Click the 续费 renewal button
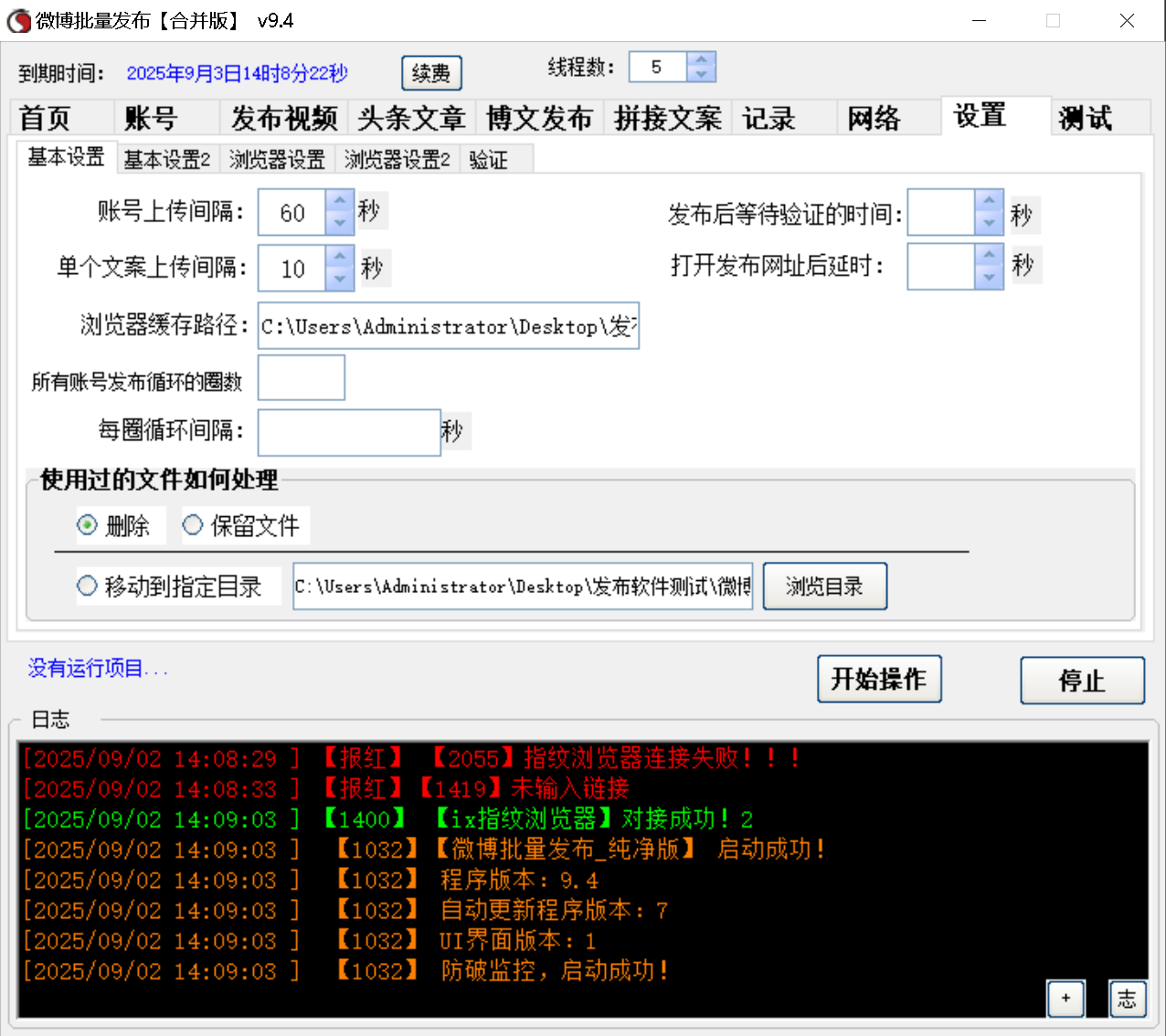 tap(430, 72)
